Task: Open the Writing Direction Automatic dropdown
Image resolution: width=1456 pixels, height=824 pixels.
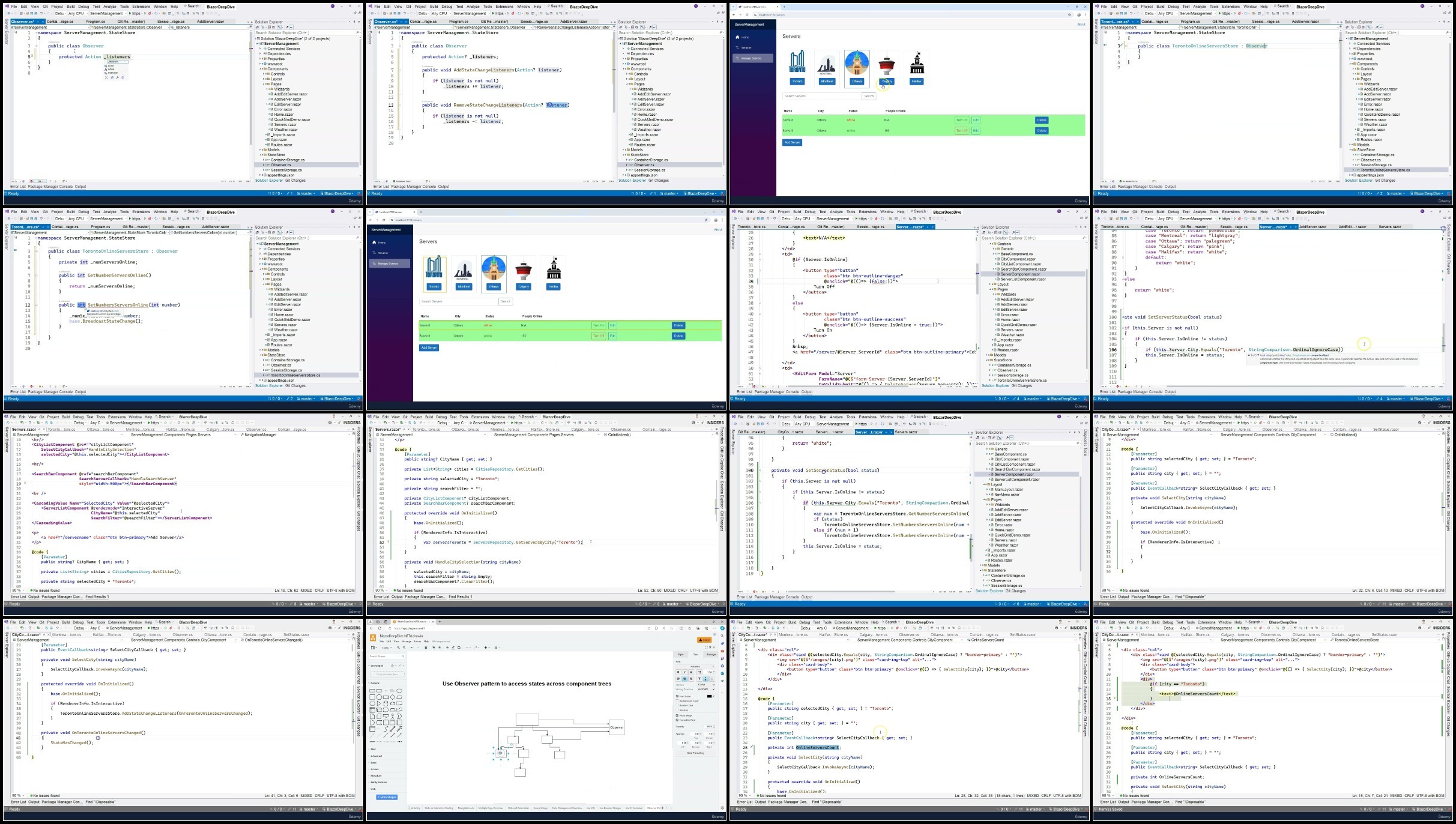Action: [706, 689]
